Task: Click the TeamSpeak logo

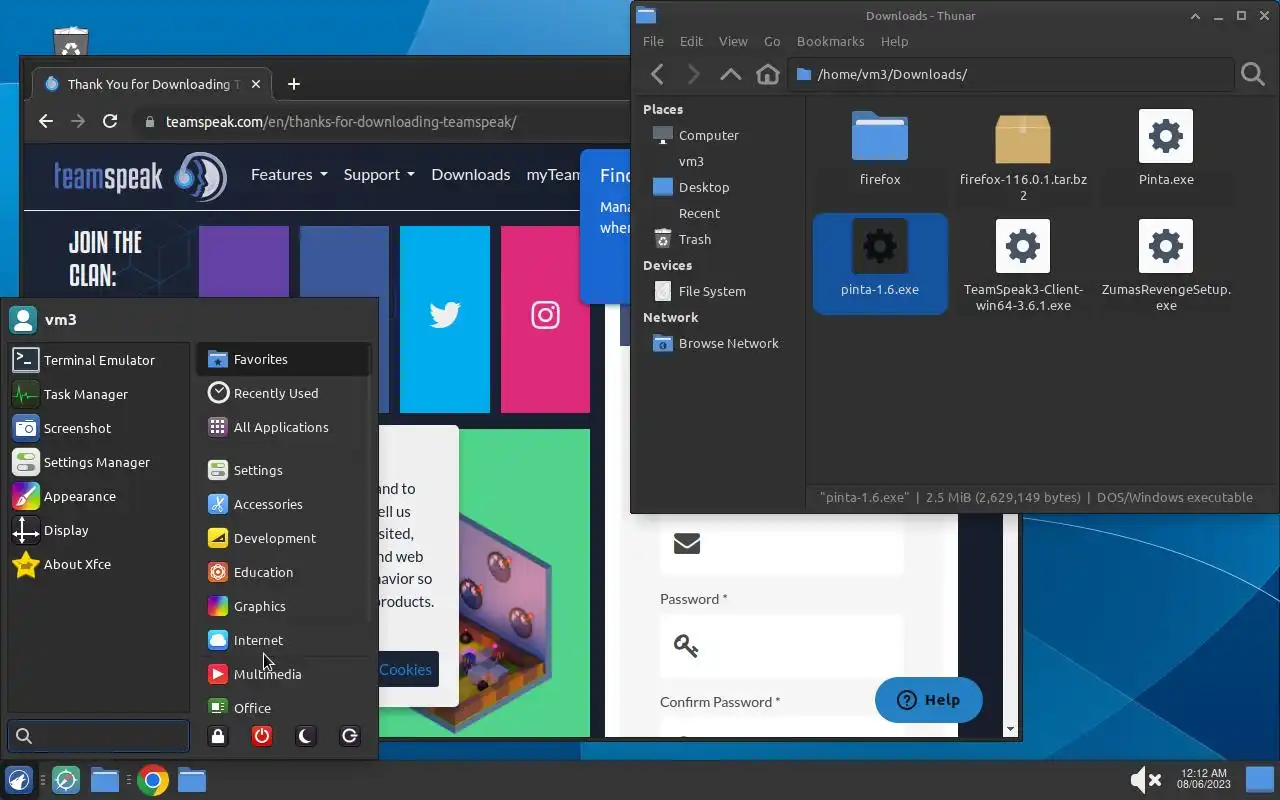Action: [140, 178]
